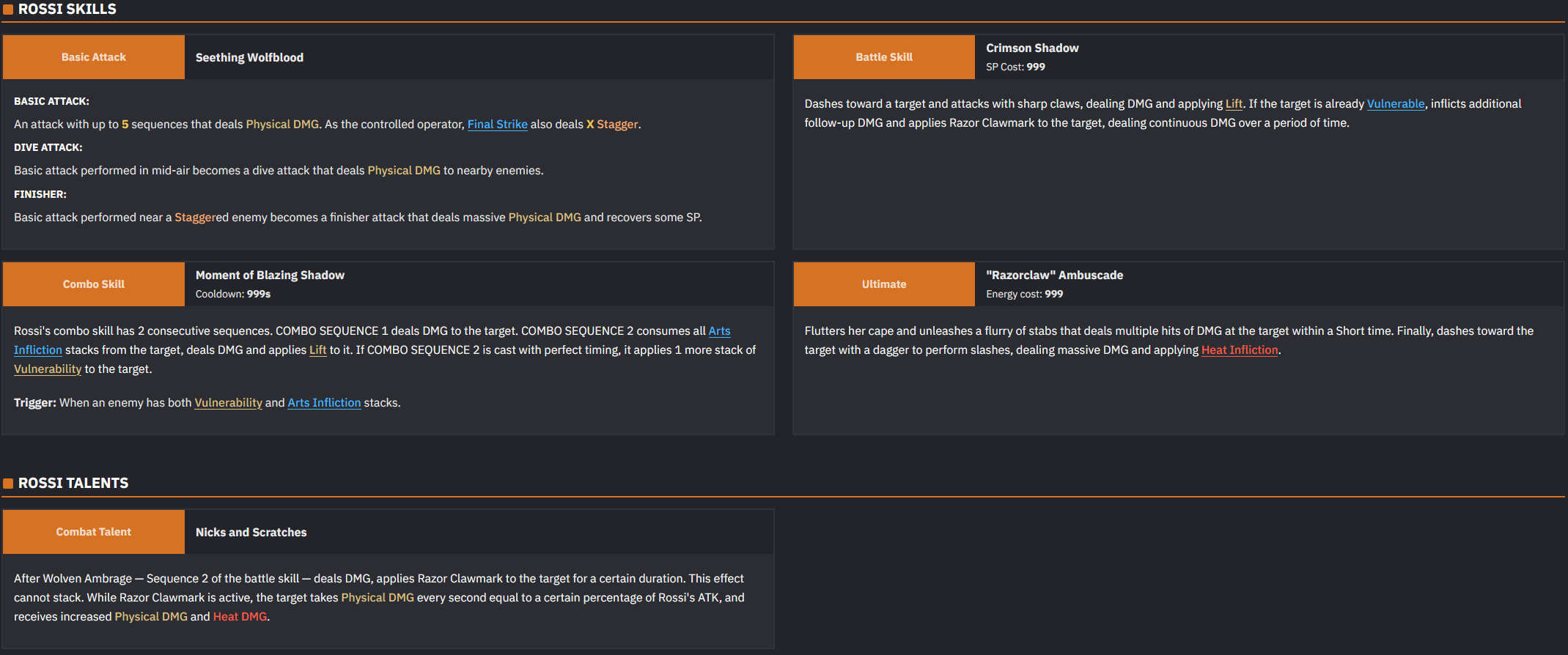Select the Battle Skill label

(884, 57)
